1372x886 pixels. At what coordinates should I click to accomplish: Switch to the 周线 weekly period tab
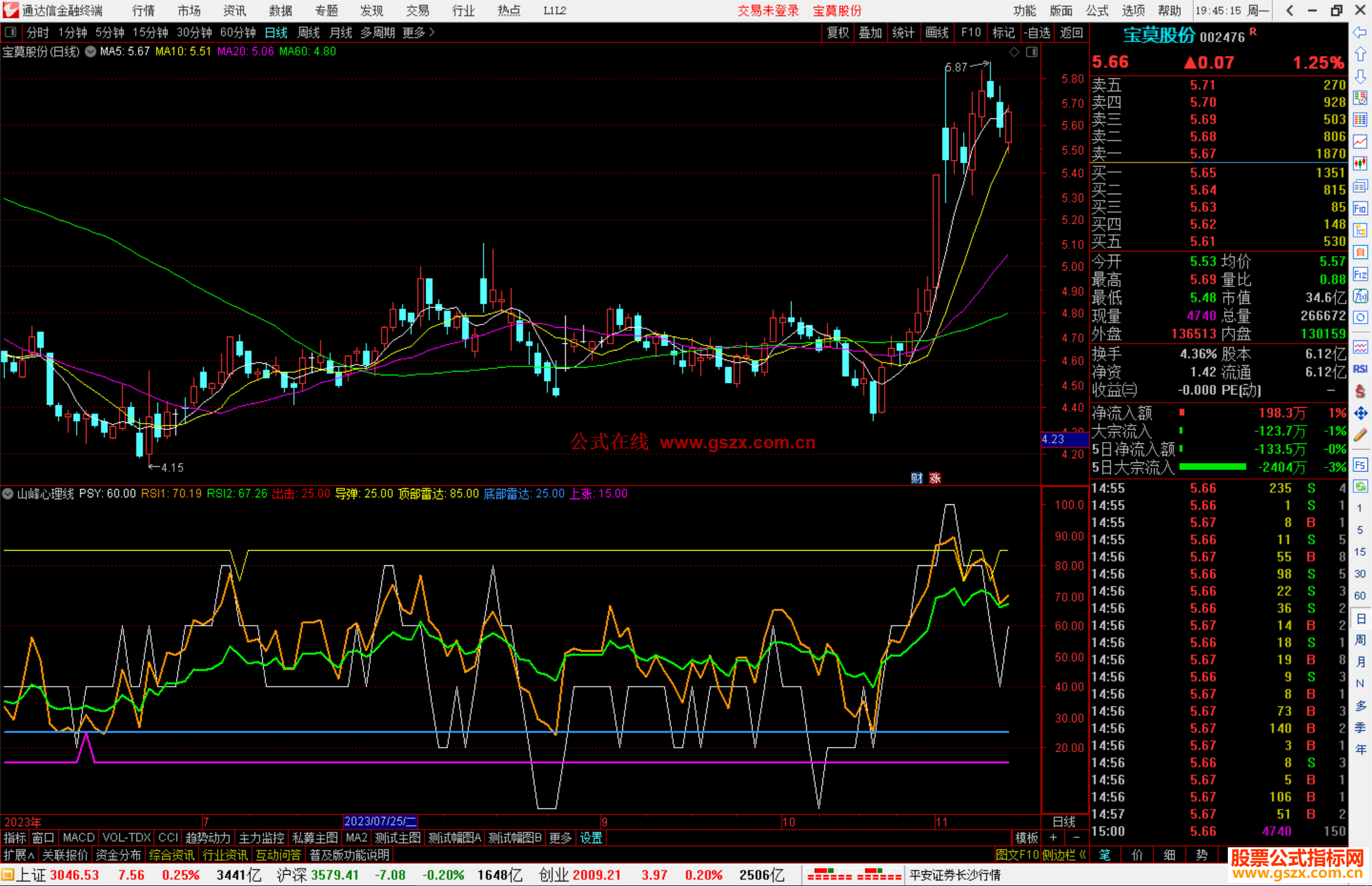pyautogui.click(x=309, y=32)
